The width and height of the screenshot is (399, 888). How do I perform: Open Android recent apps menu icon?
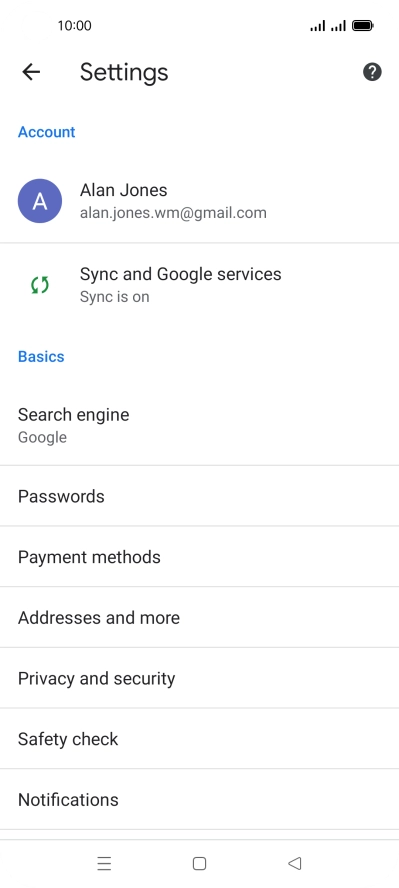click(x=104, y=863)
